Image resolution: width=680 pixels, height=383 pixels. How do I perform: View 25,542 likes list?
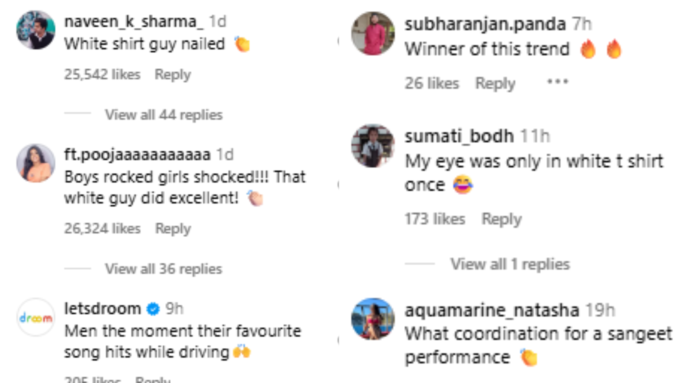click(102, 74)
